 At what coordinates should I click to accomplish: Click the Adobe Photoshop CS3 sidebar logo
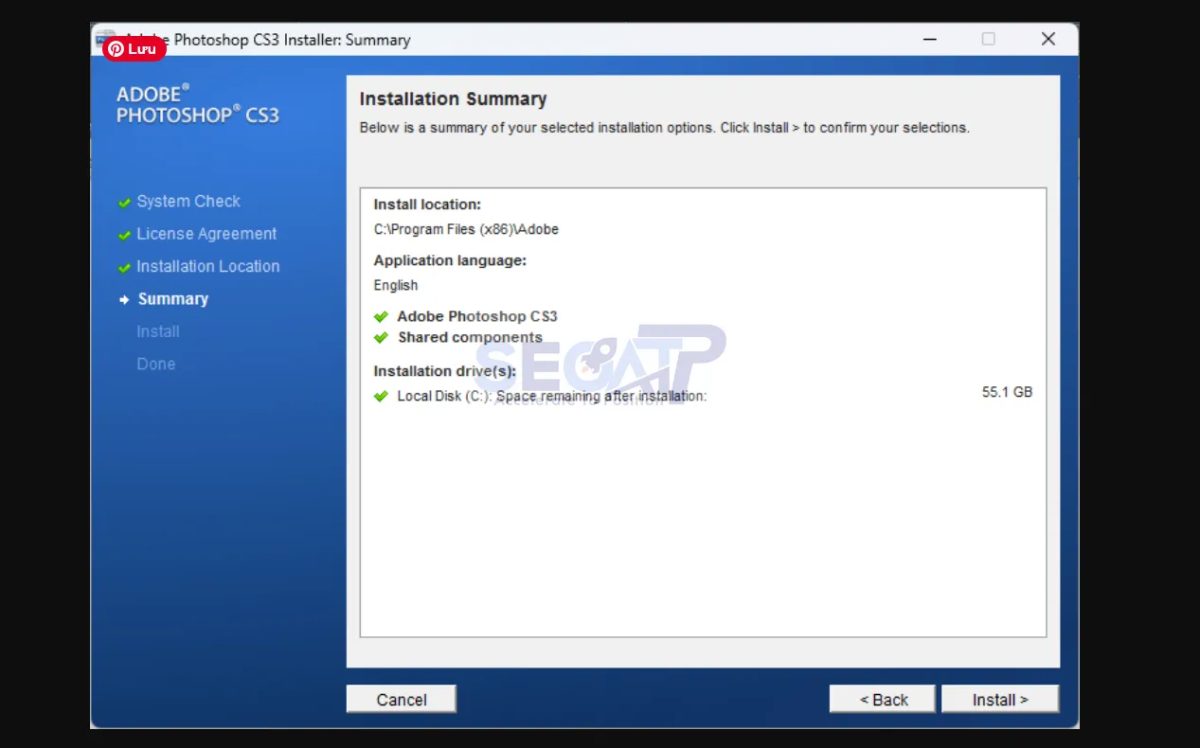click(x=197, y=105)
